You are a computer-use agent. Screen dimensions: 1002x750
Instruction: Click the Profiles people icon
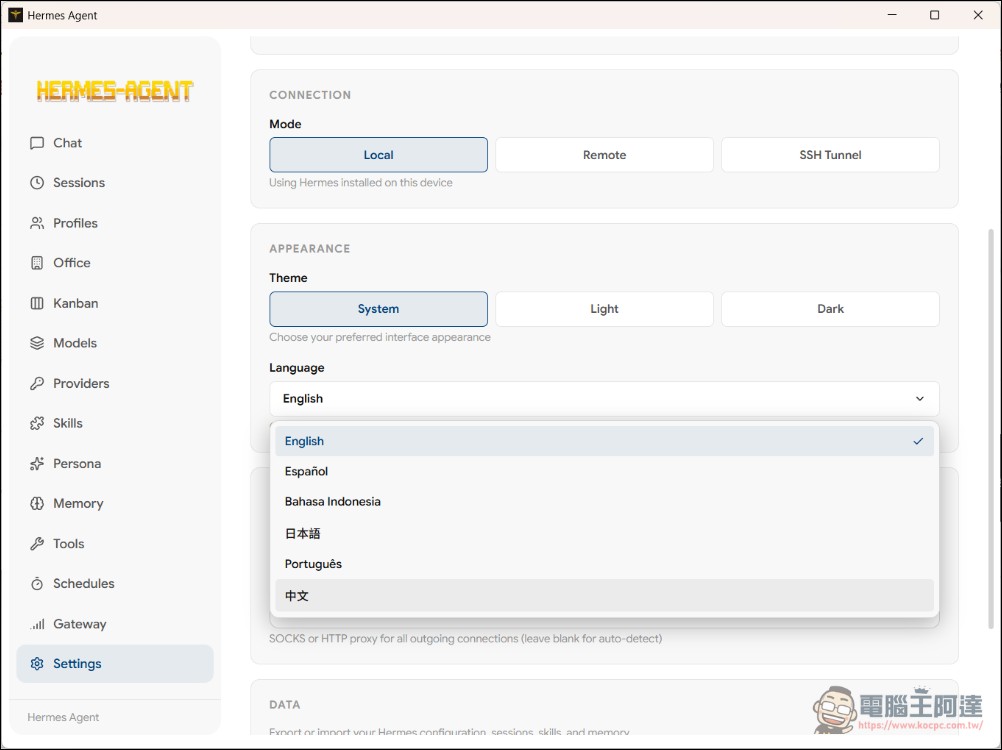pyautogui.click(x=37, y=223)
